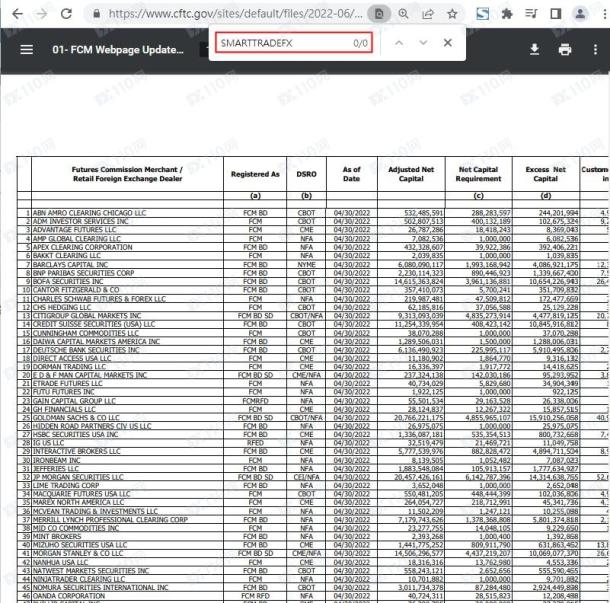Click the URL address bar

235,14
